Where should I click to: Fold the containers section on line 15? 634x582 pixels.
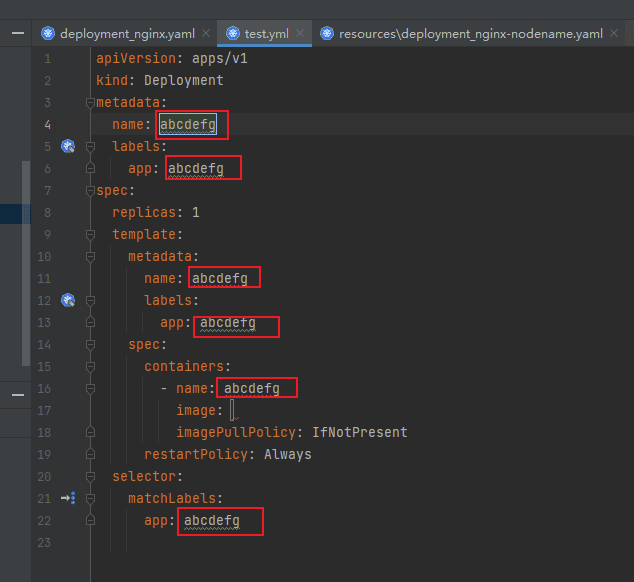click(90, 366)
